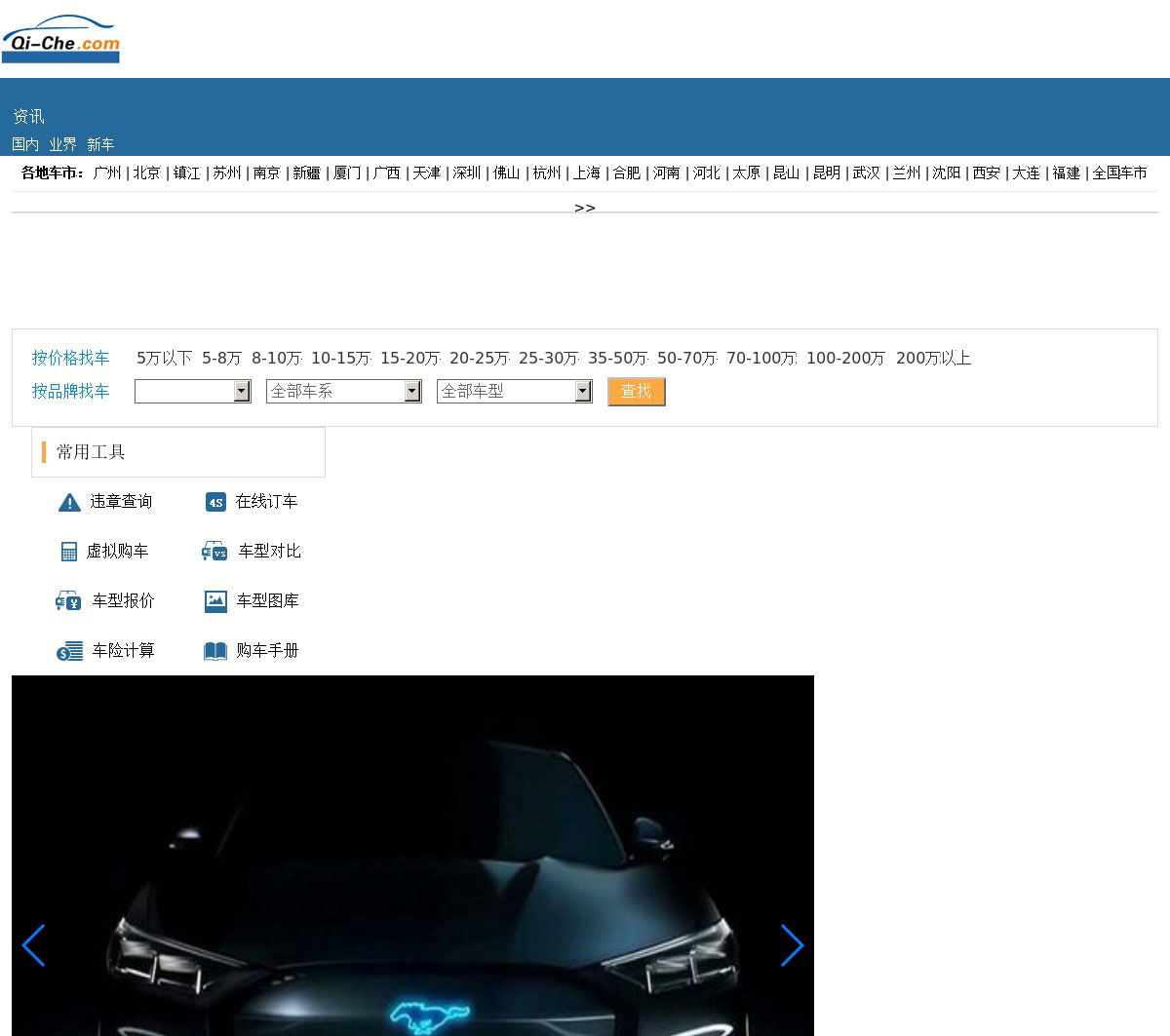Click the VS car icon for 车型对比
The width and height of the screenshot is (1170, 1036).
pos(214,552)
